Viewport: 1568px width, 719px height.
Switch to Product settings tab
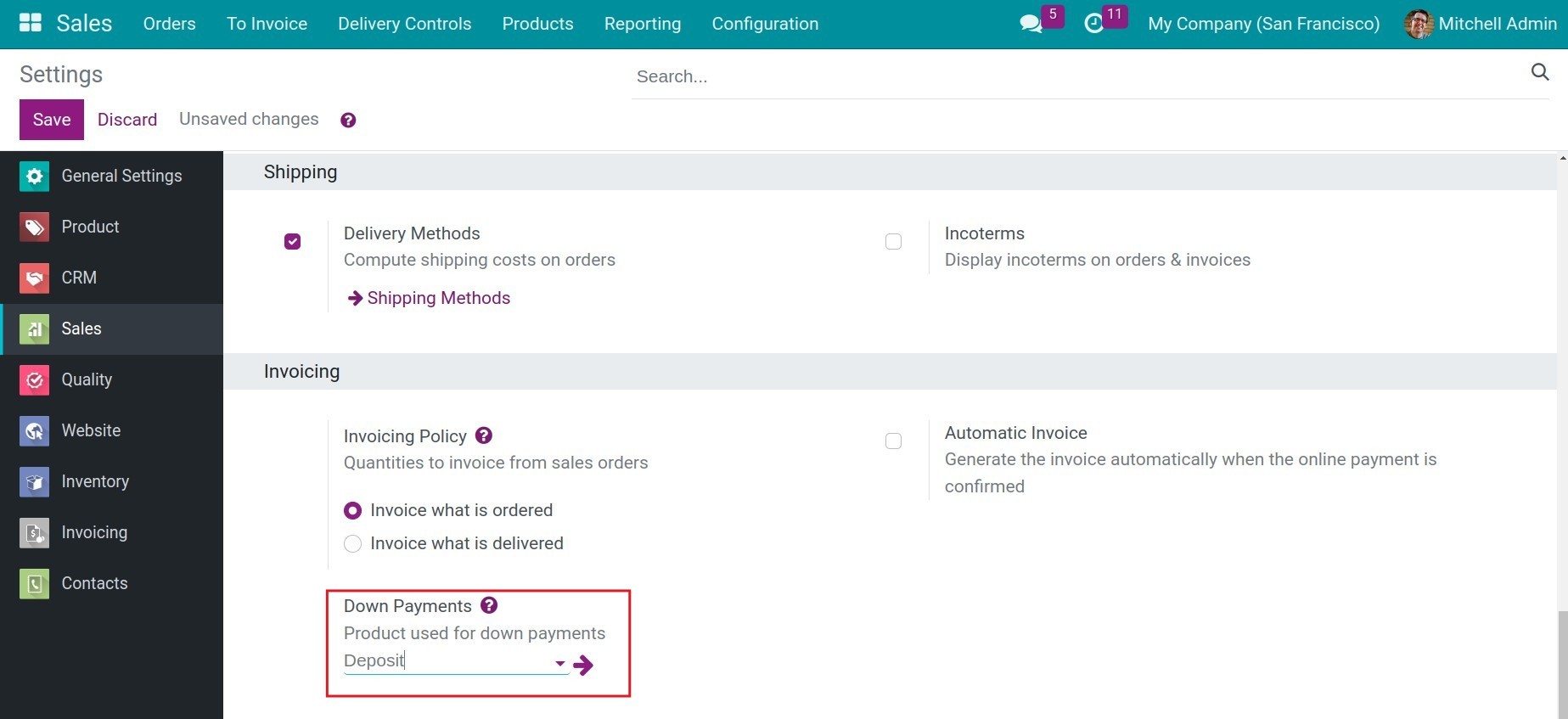pos(111,227)
